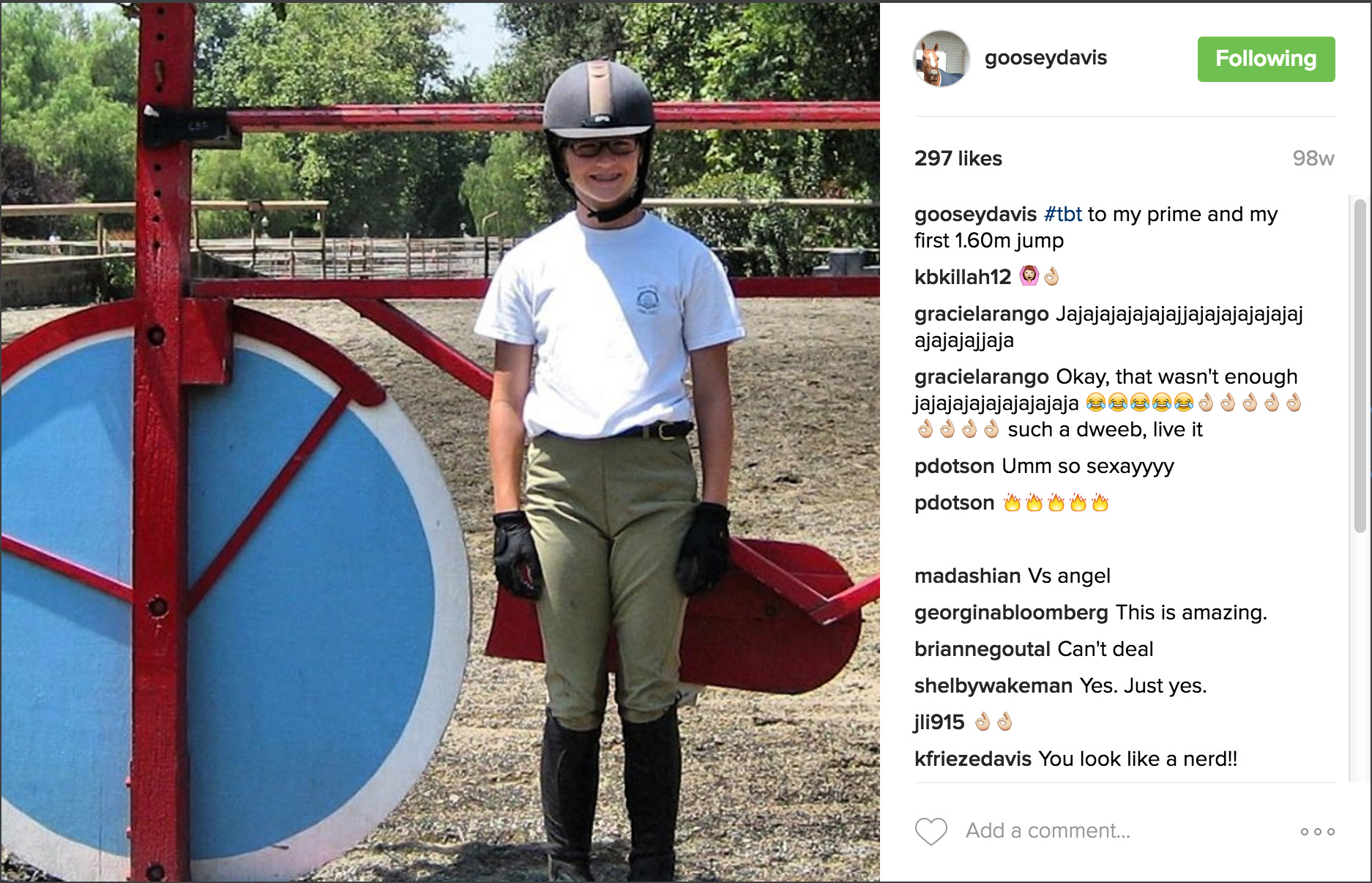This screenshot has width=1372, height=883.
Task: Open shelbywakeman commenter profile
Action: [993, 686]
